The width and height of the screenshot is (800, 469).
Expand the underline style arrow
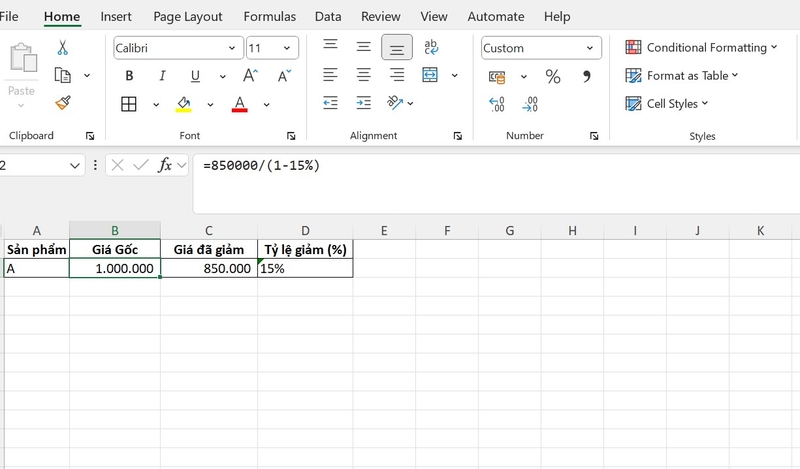(x=222, y=77)
